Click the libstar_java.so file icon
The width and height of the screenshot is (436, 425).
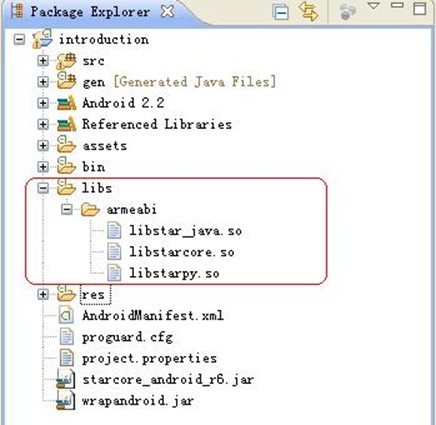coord(114,231)
